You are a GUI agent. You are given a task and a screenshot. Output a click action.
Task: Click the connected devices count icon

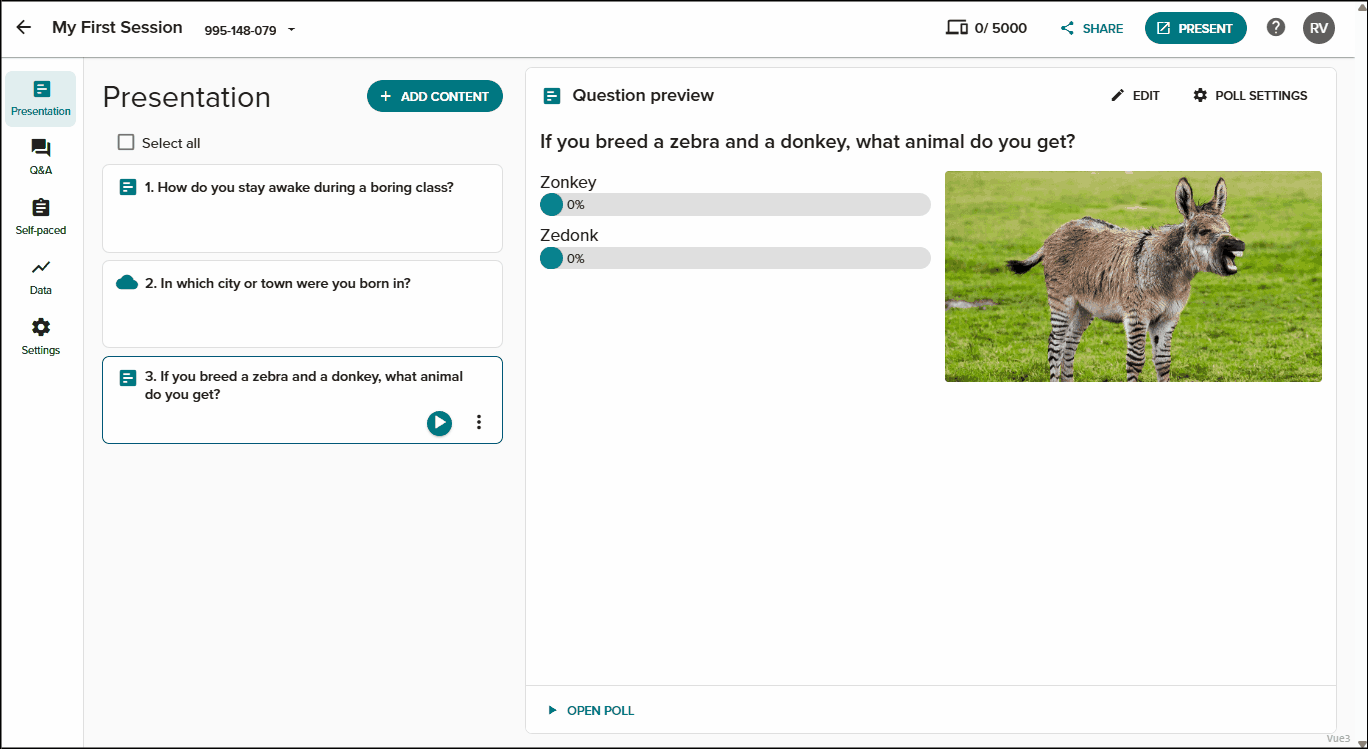(956, 28)
